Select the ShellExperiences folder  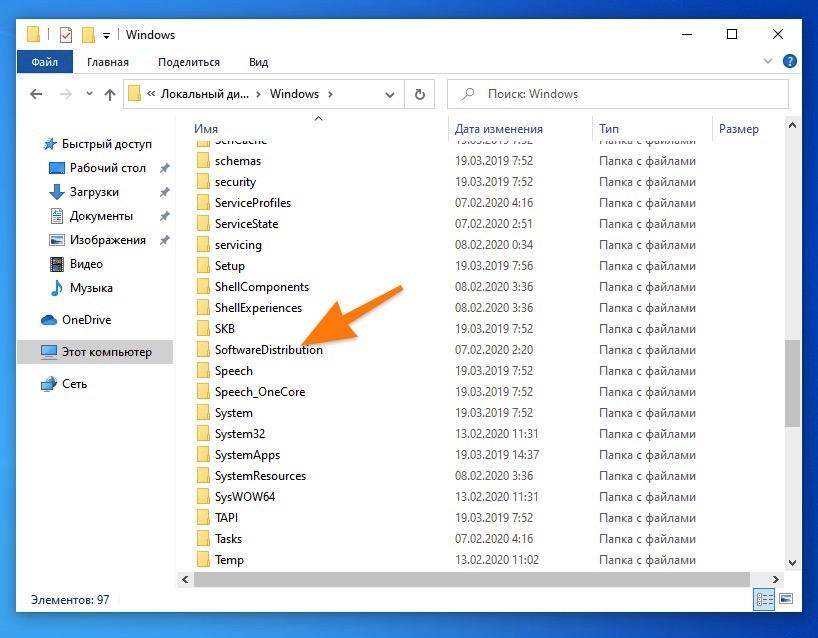tap(258, 308)
